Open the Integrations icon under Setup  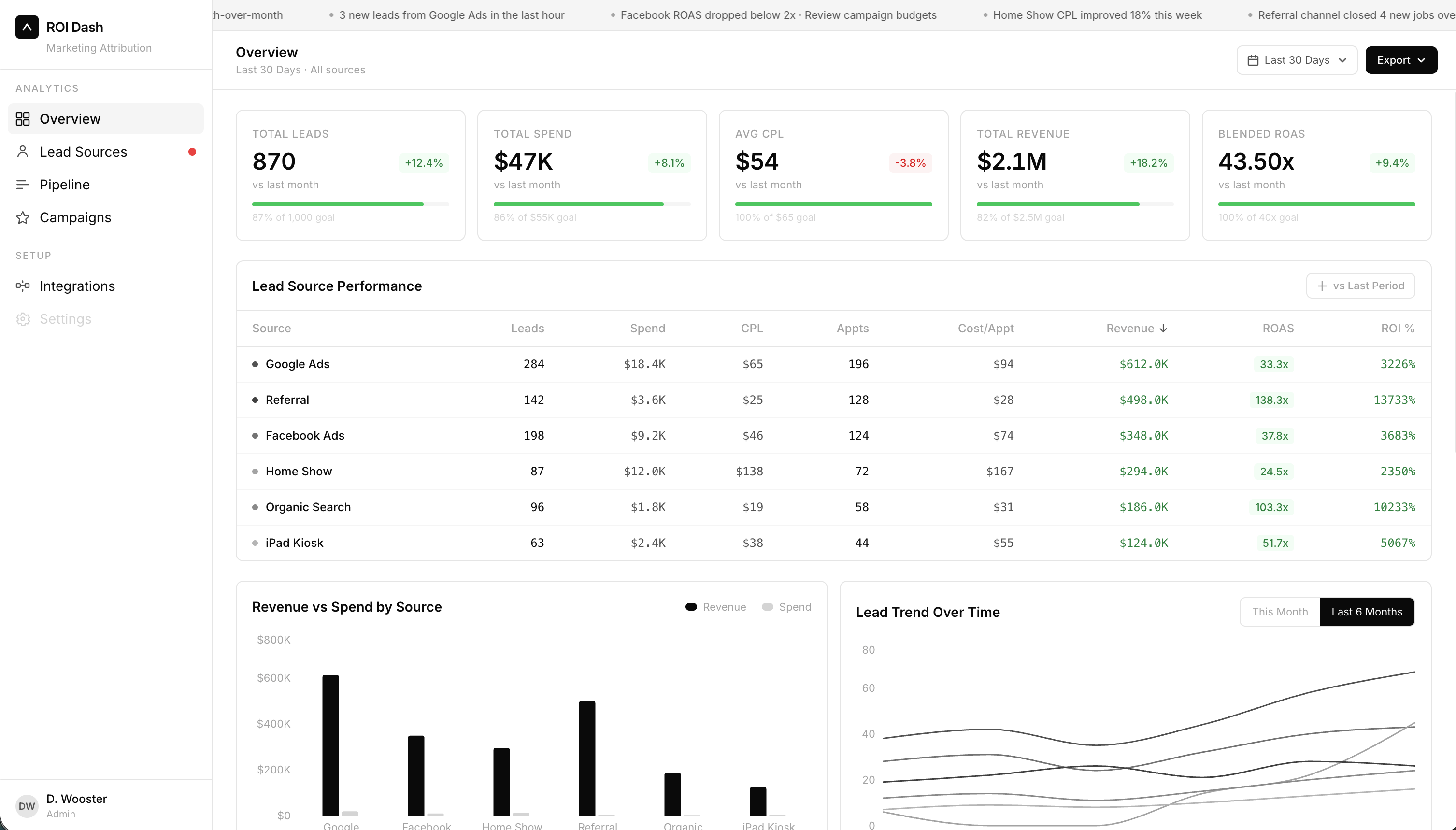(x=23, y=286)
